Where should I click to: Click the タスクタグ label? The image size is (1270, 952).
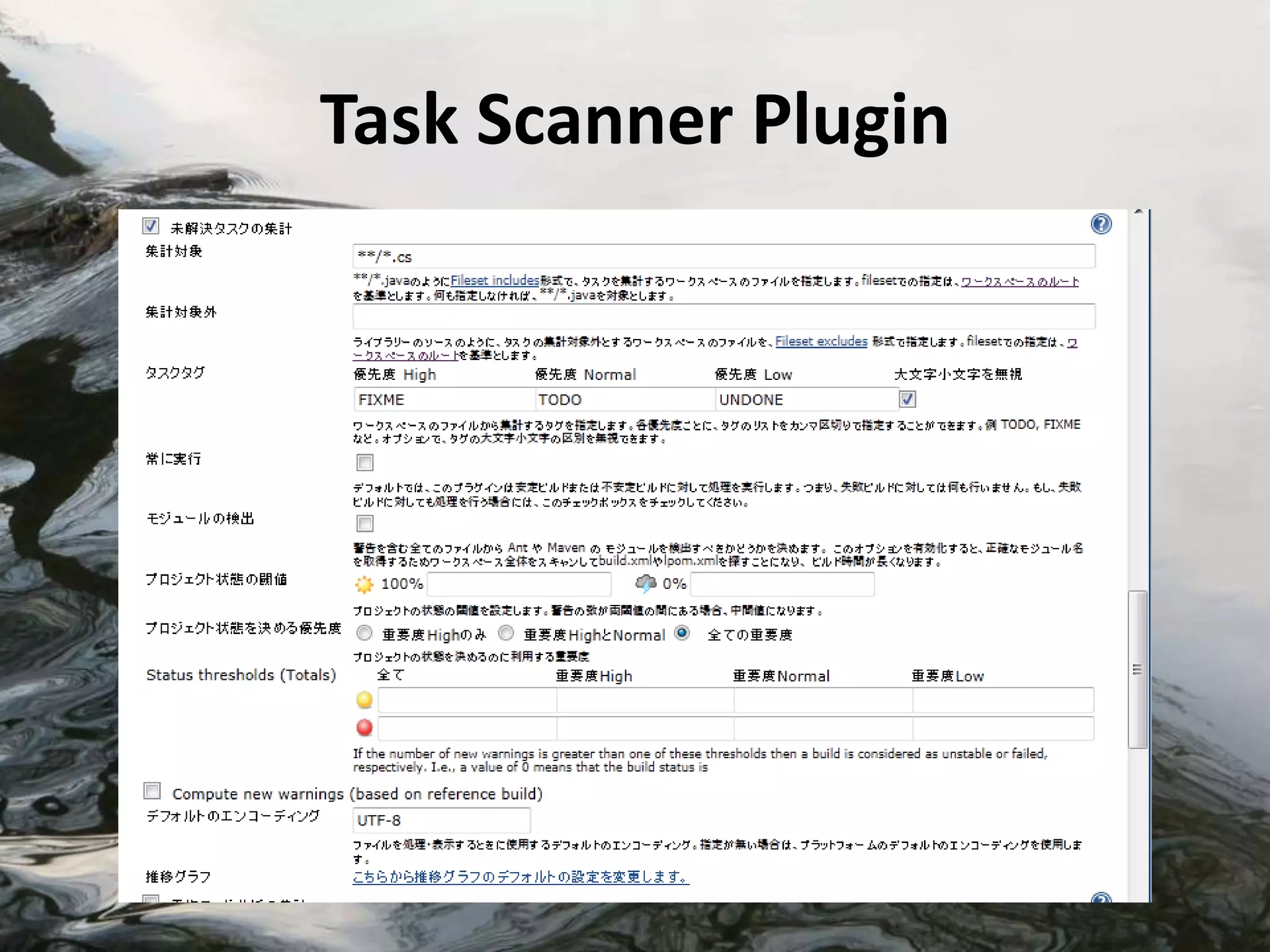pos(175,372)
